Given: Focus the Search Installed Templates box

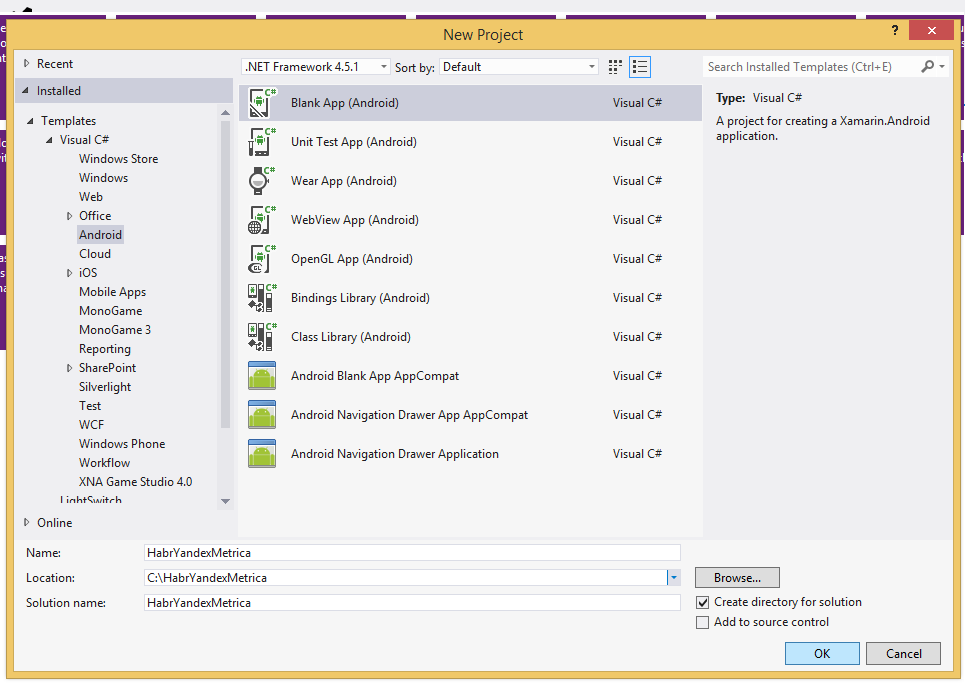Looking at the screenshot, I should [x=811, y=66].
